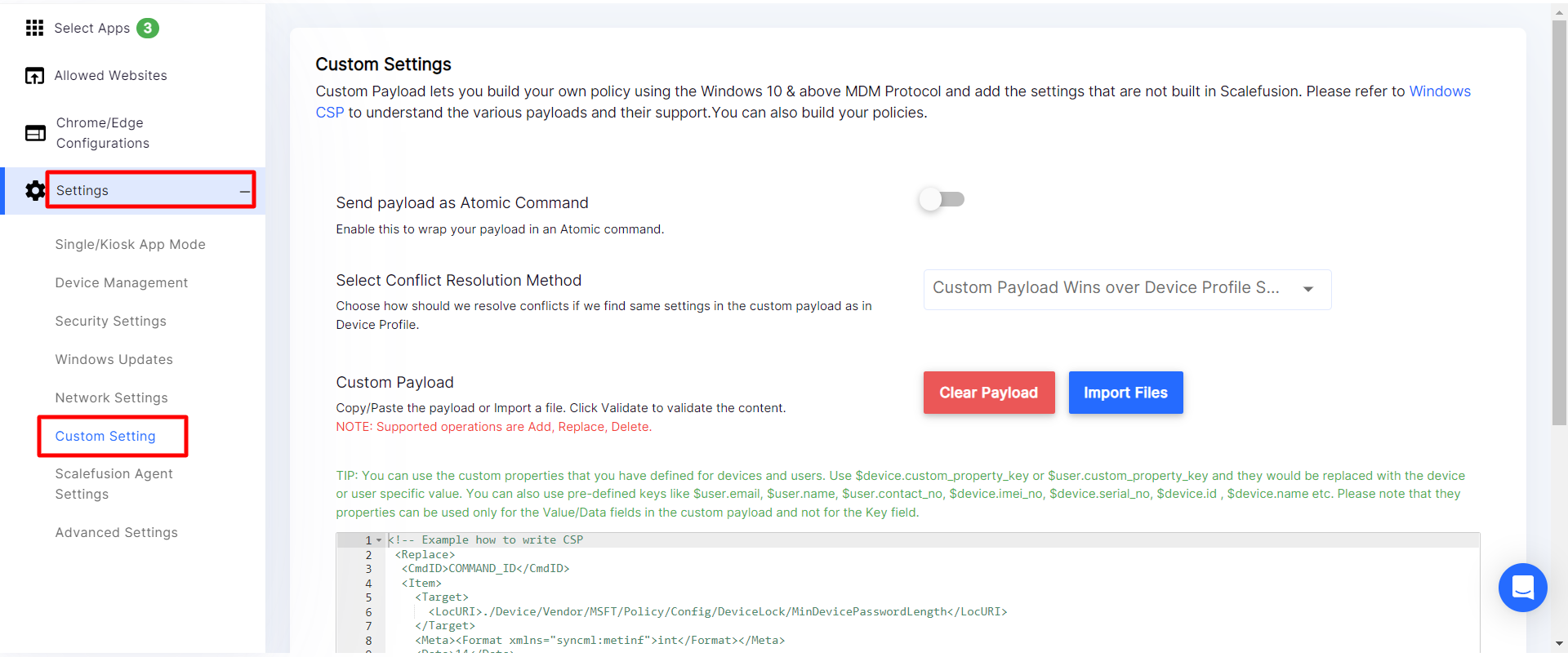Open the chat support bubble
This screenshot has width=1568, height=657.
pos(1522,588)
